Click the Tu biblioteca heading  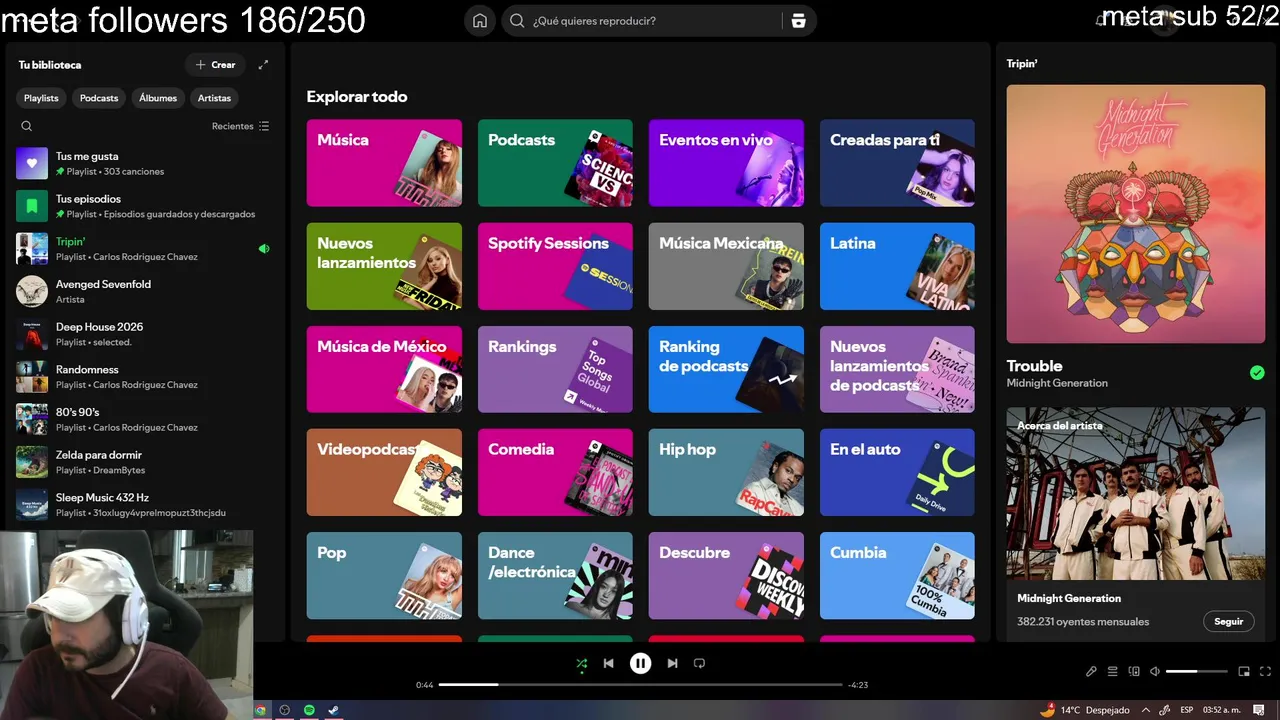click(50, 65)
